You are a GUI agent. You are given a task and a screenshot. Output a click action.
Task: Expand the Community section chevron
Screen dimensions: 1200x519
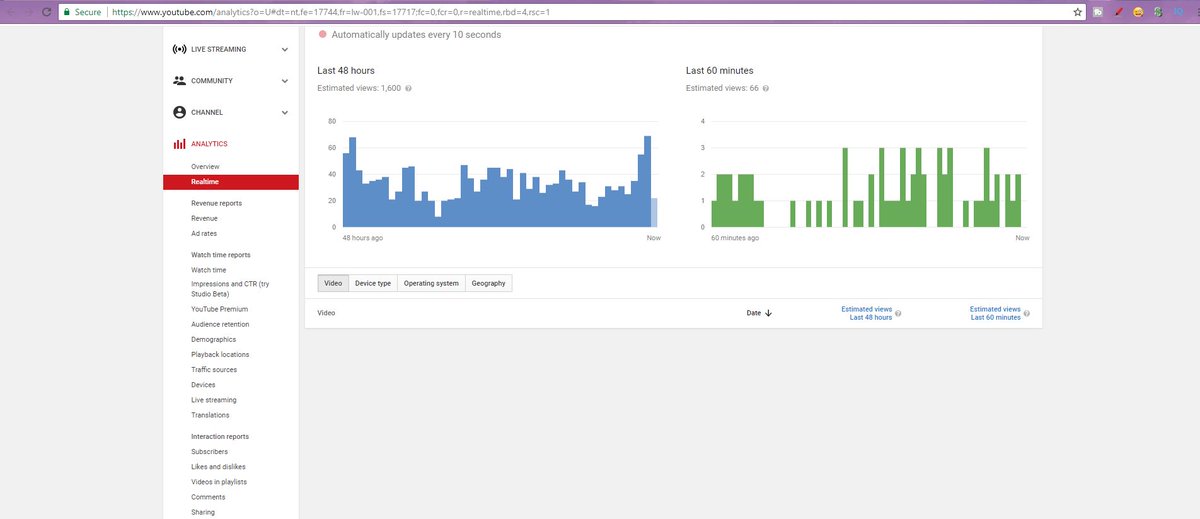285,81
